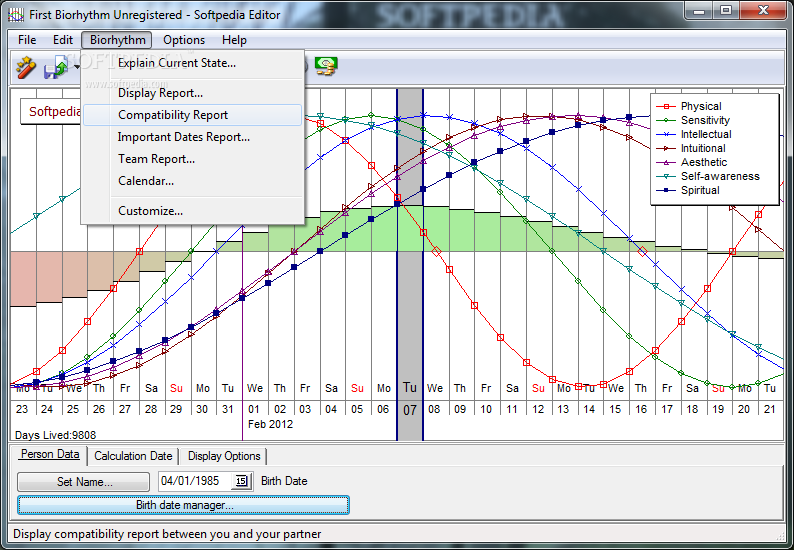Click Sensitivity in the chart legend
The image size is (794, 550).
(705, 121)
